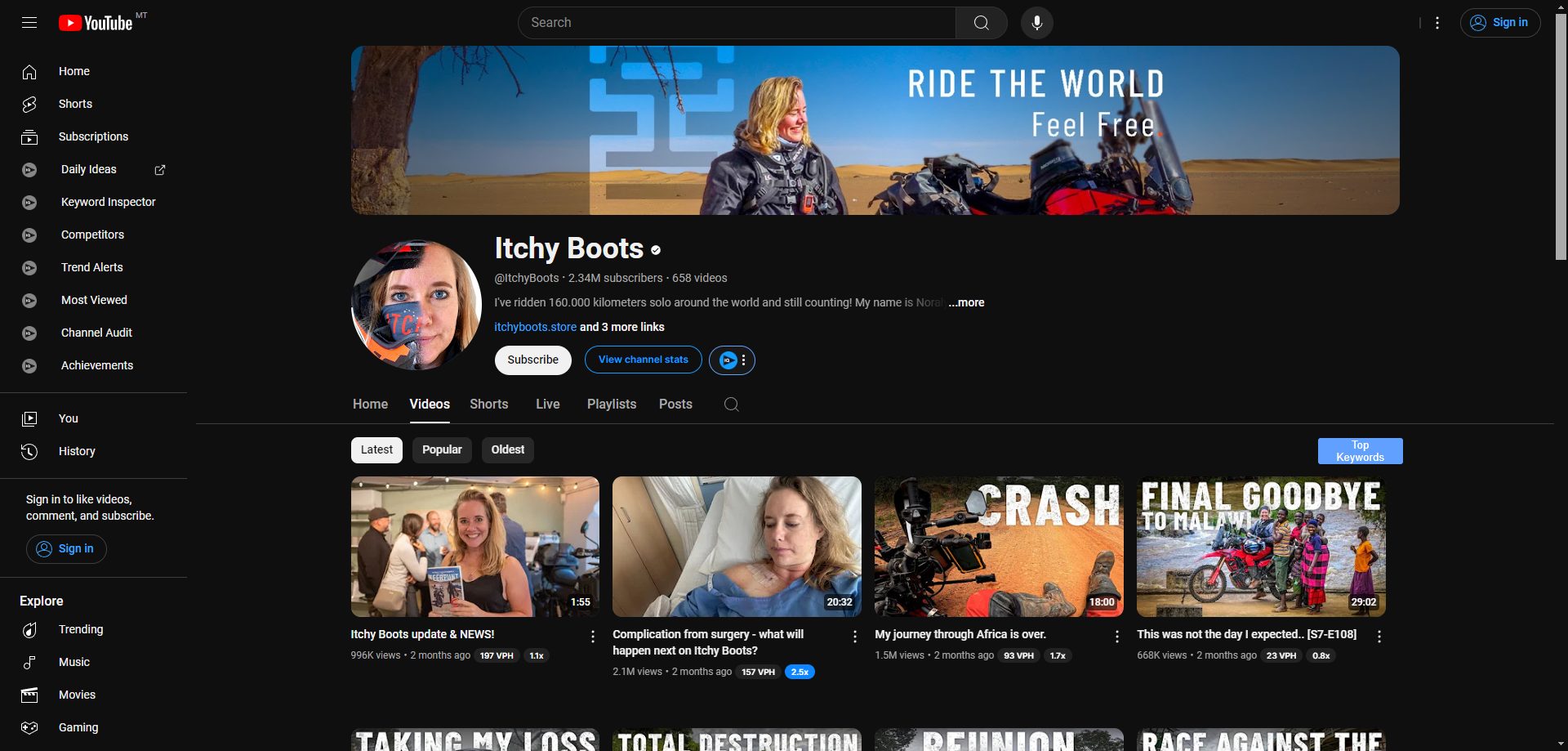This screenshot has height=751, width=1568.
Task: Open options for Africa is over video
Action: [x=1117, y=637]
